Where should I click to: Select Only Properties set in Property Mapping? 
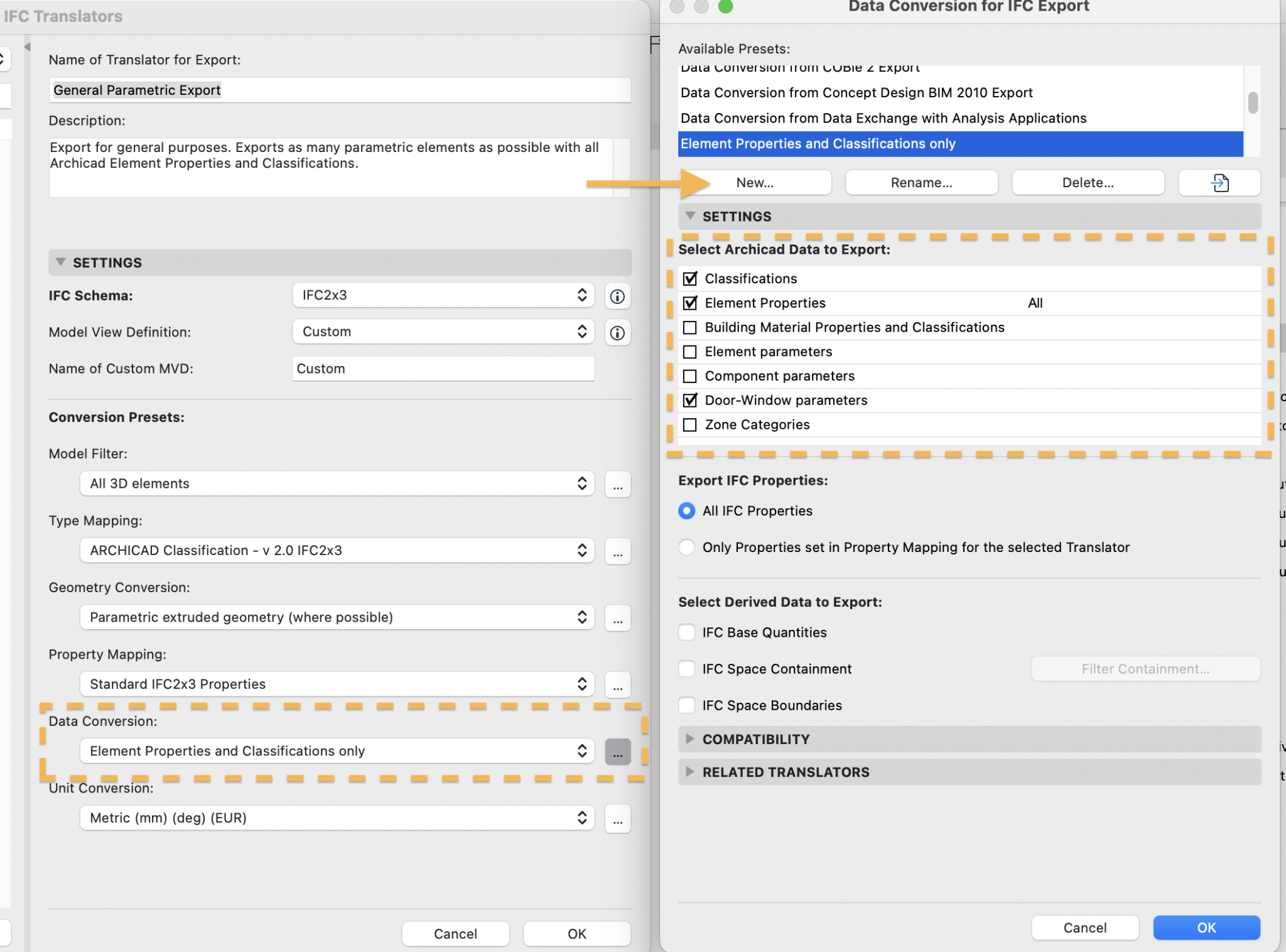[x=687, y=547]
